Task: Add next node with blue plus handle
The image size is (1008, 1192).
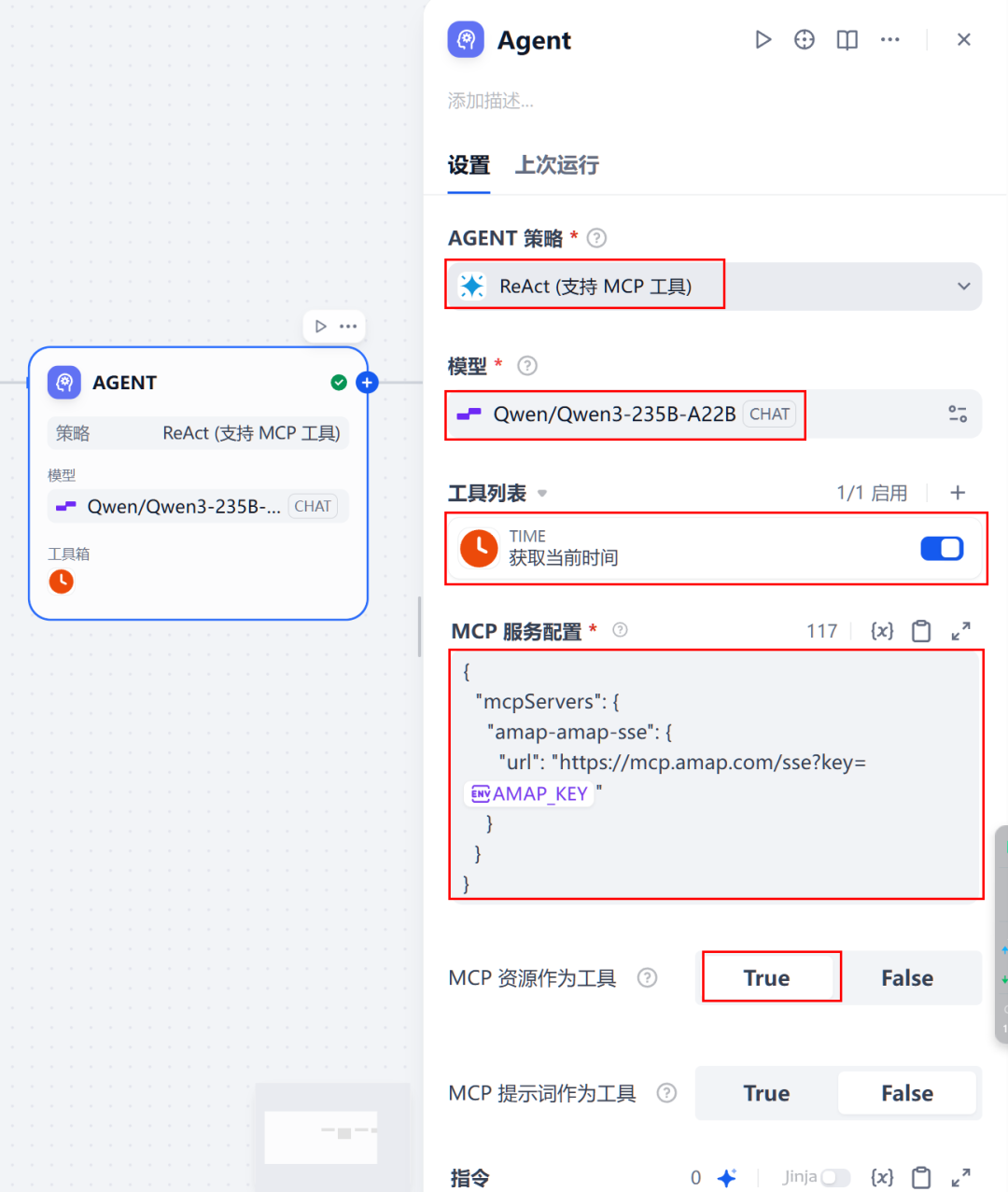Action: coord(368,383)
